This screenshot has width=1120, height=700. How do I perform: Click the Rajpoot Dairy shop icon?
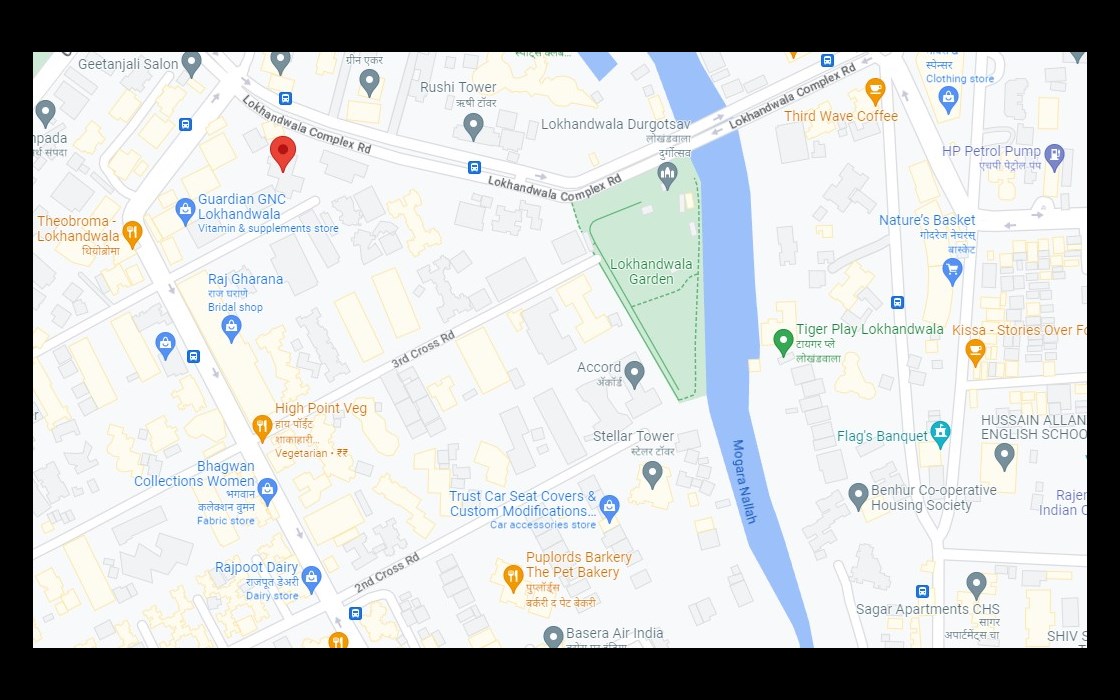[311, 579]
